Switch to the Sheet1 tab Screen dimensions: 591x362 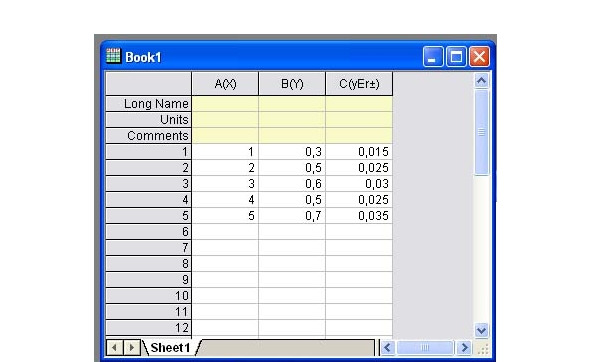click(x=170, y=348)
